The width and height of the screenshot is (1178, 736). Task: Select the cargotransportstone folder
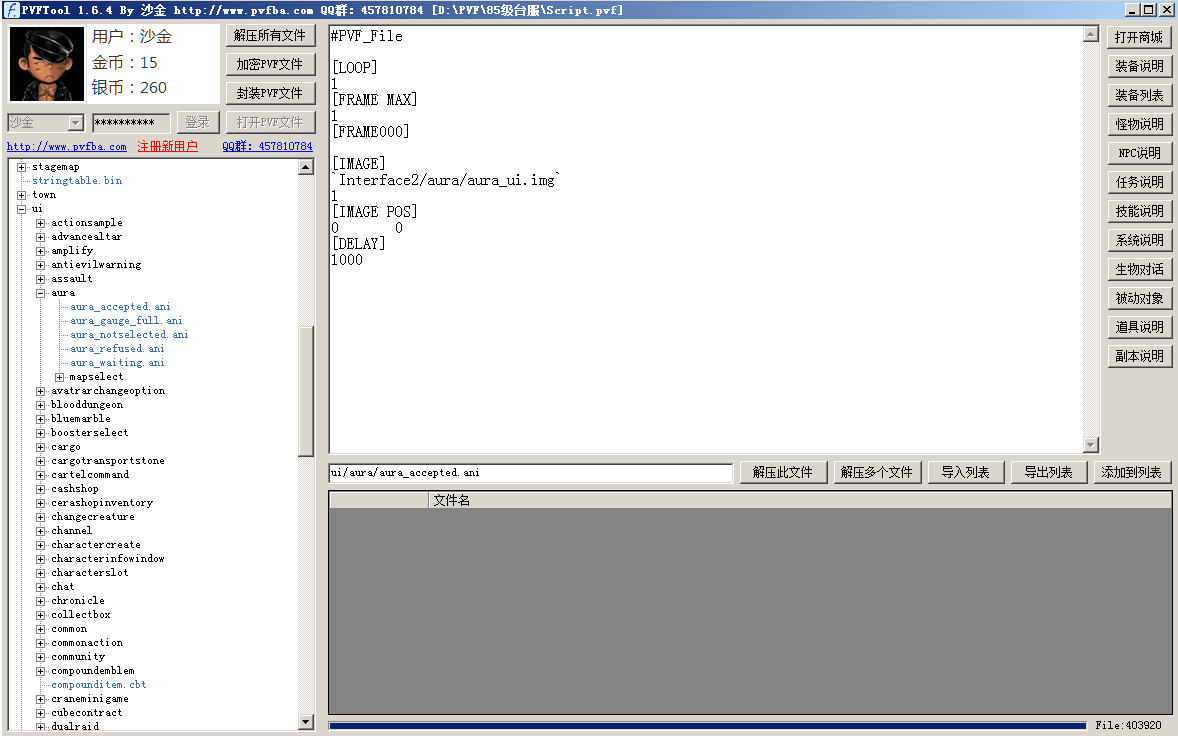pos(107,461)
